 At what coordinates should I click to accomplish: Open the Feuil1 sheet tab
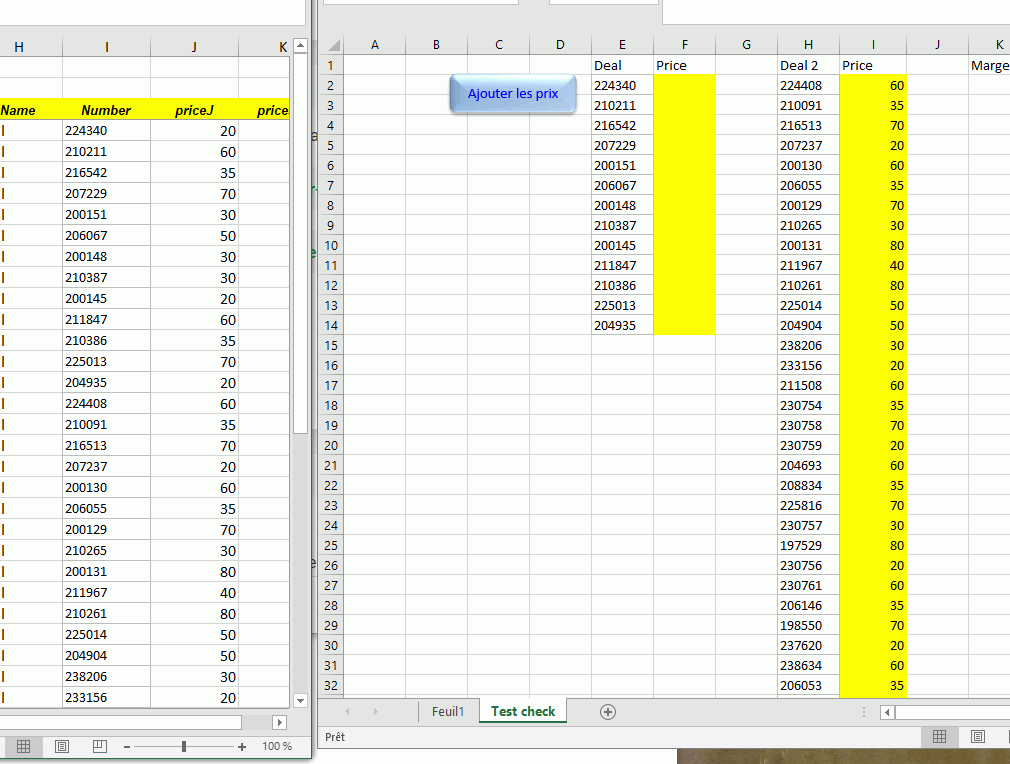[448, 712]
